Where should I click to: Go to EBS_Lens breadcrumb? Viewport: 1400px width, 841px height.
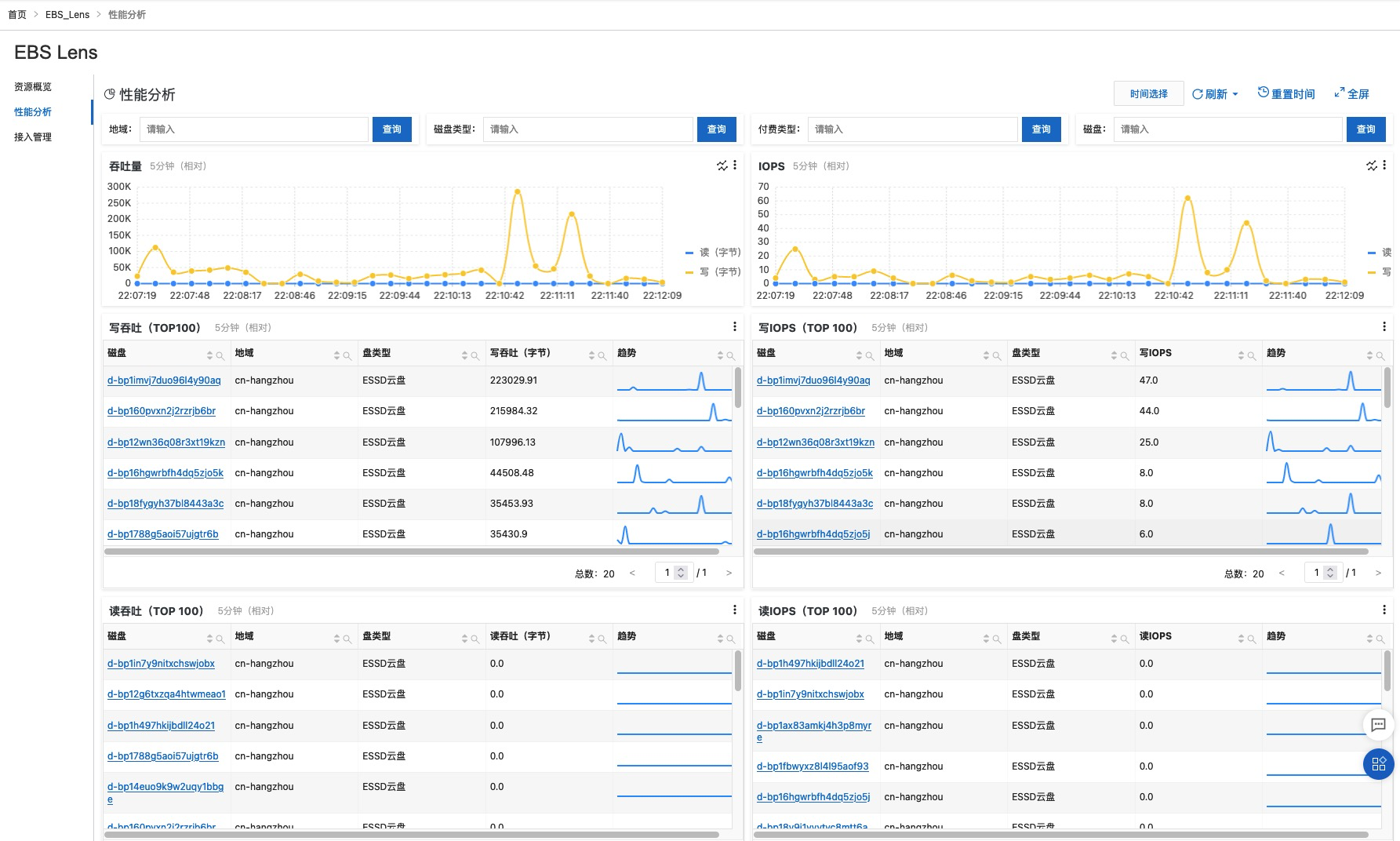pos(67,15)
